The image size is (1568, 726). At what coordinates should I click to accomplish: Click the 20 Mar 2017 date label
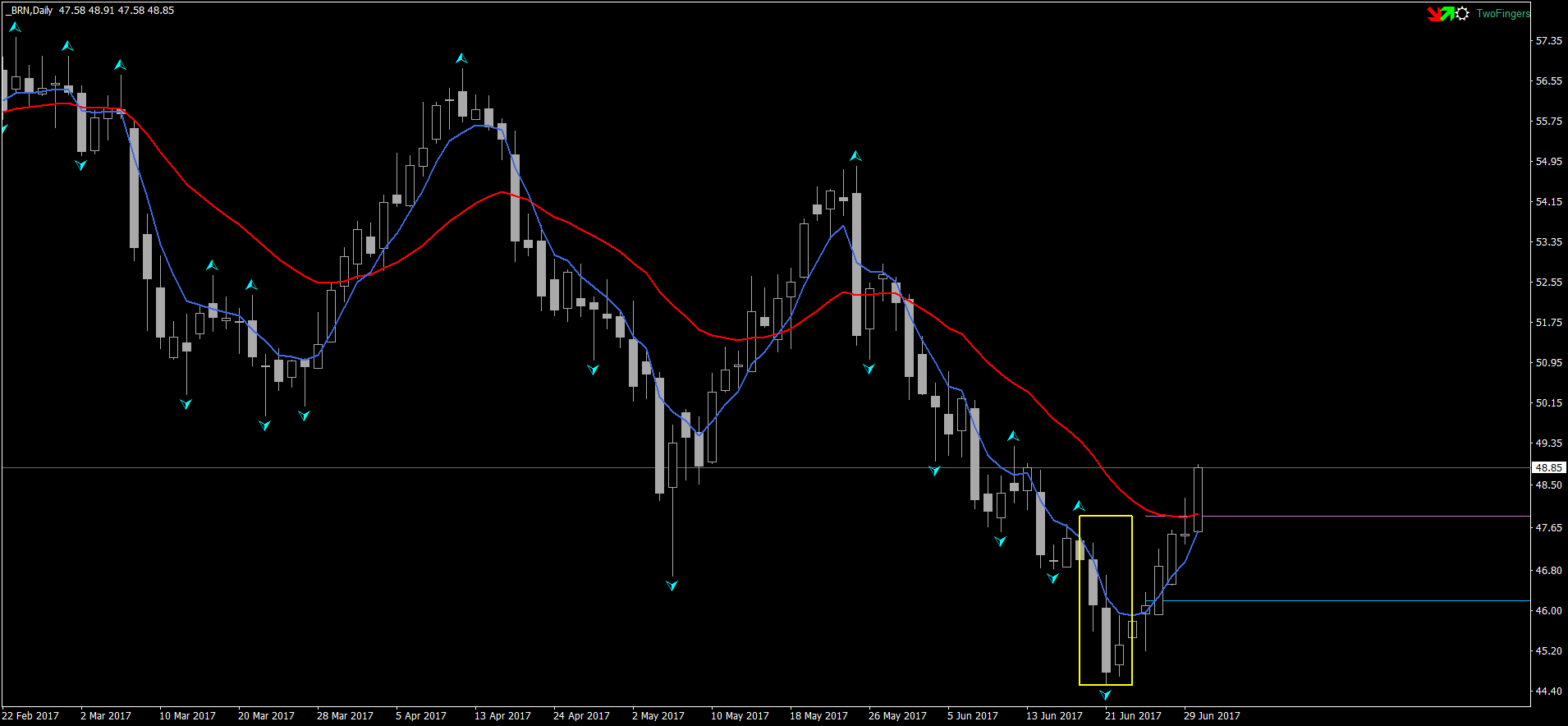[x=266, y=715]
